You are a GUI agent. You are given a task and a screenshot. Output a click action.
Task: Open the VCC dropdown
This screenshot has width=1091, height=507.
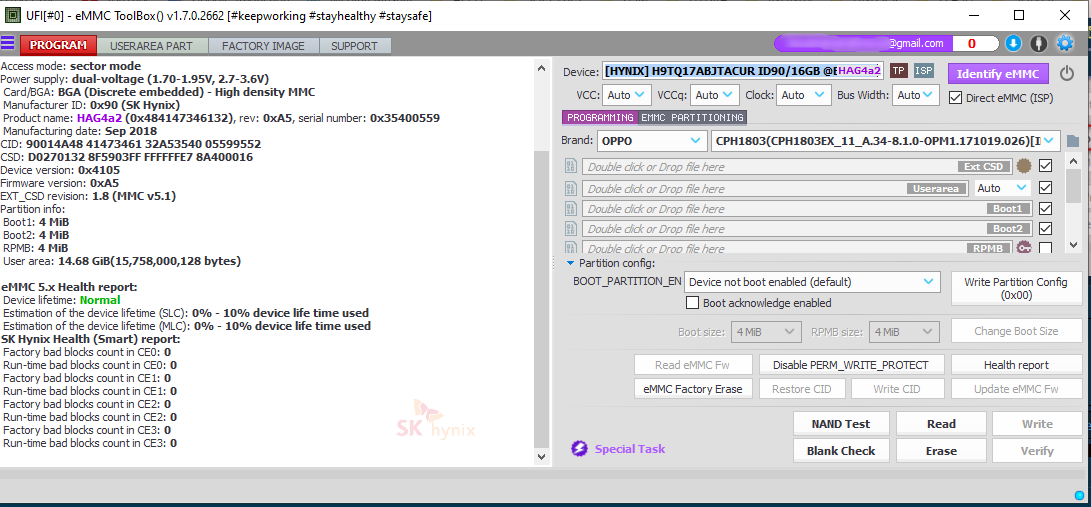[x=626, y=95]
